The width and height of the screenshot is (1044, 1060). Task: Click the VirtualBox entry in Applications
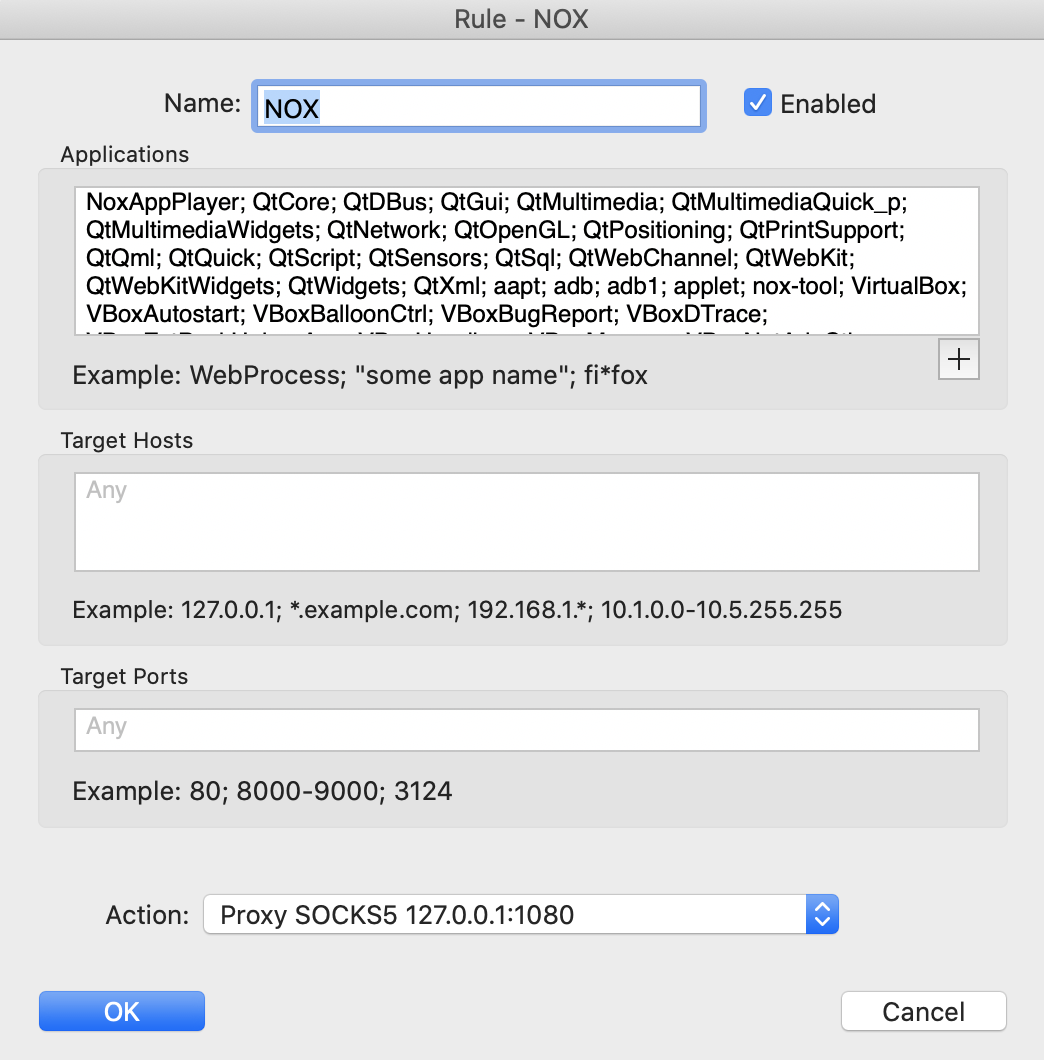point(905,286)
